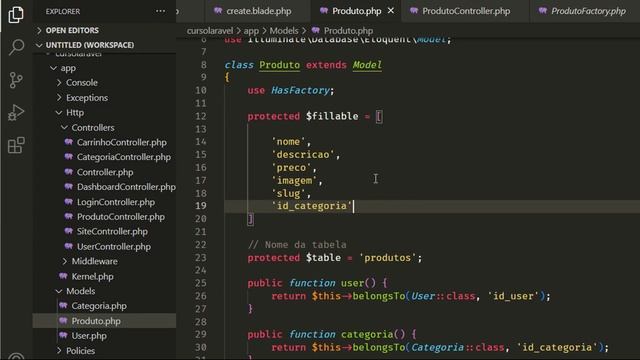This screenshot has width=640, height=360.
Task: Click line number 12 in the gutter
Action: [x=200, y=116]
